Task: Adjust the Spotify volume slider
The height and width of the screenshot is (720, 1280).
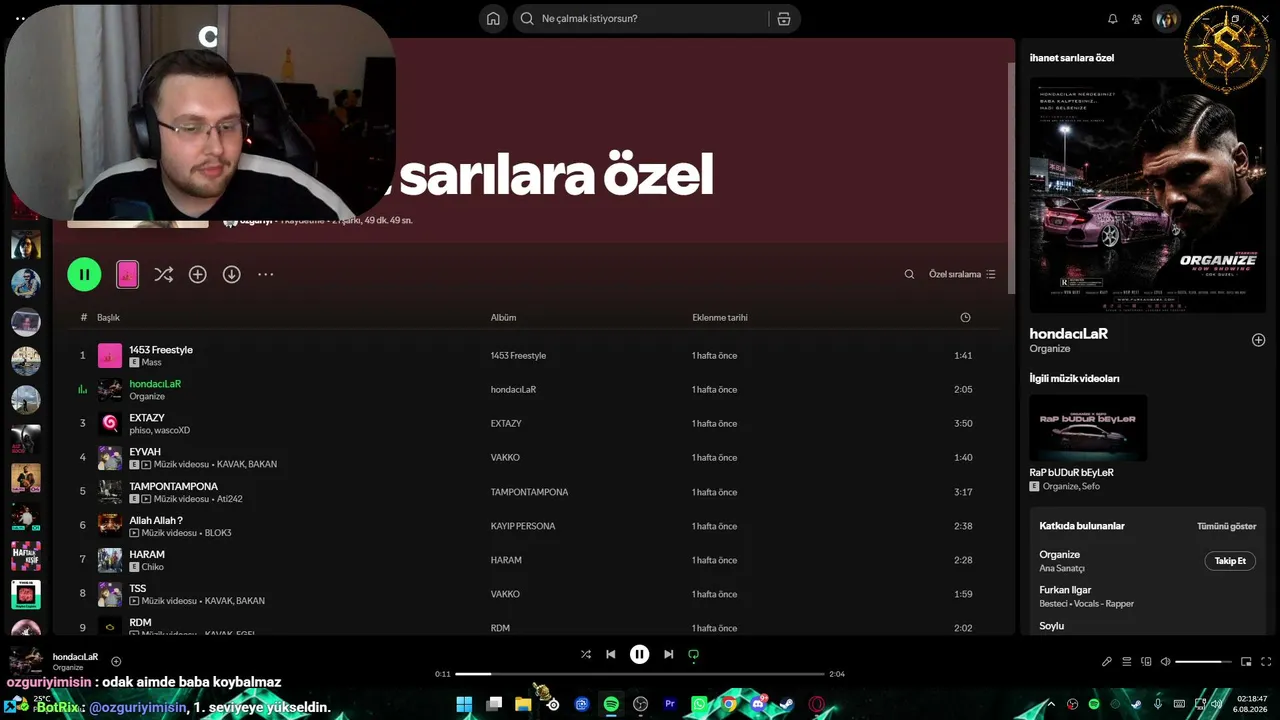Action: point(1204,661)
